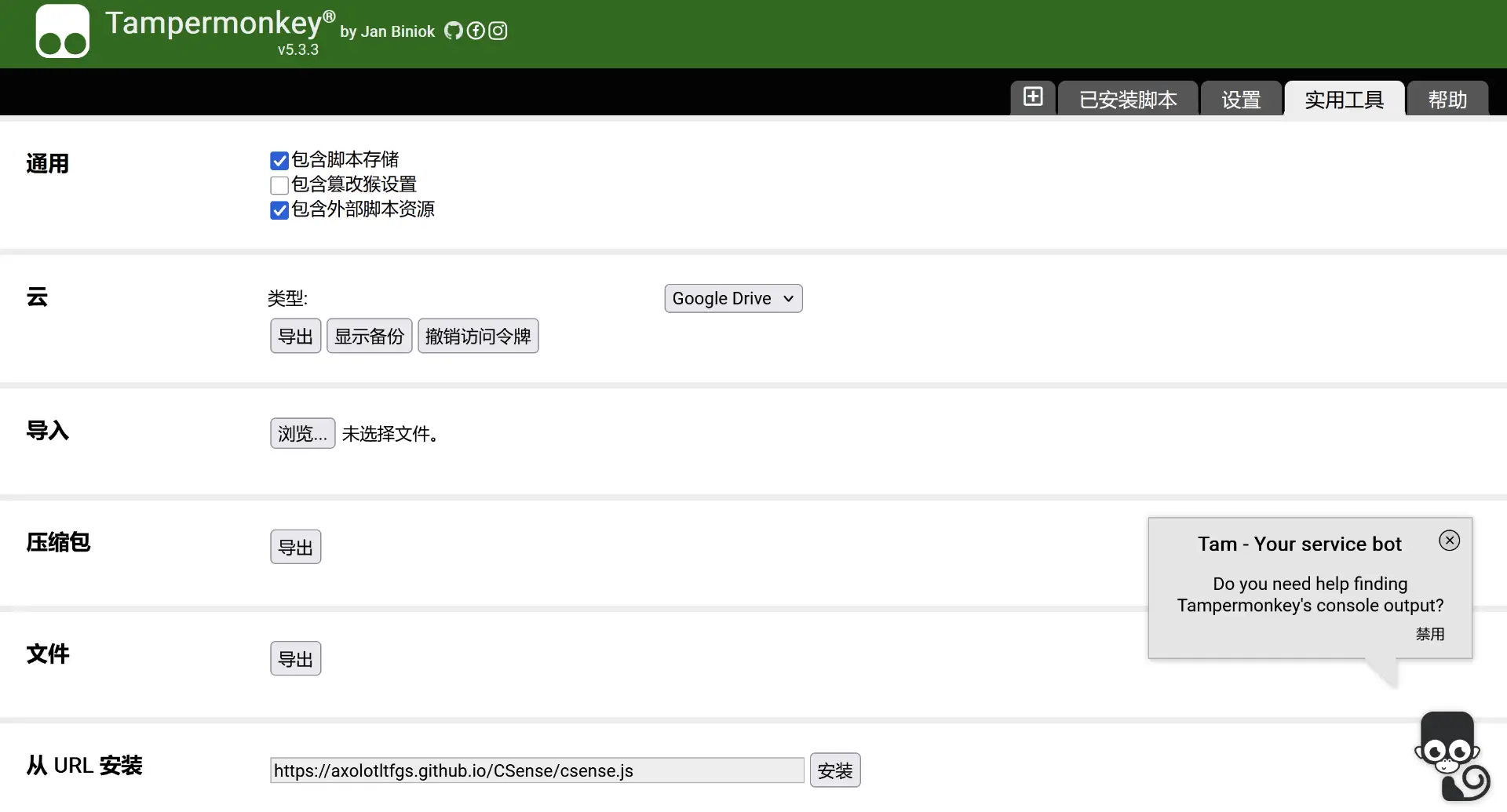Image resolution: width=1507 pixels, height=812 pixels.
Task: Click the 安装 button next to URL
Action: pos(835,770)
